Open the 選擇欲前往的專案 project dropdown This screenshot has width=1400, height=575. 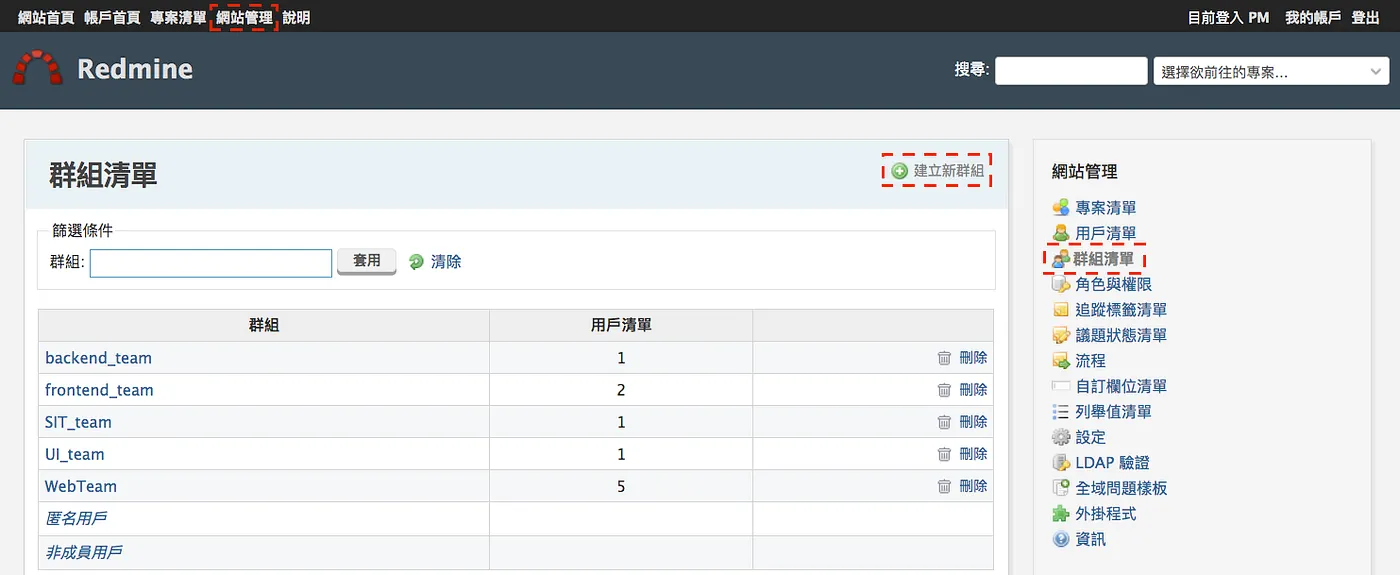pyautogui.click(x=1271, y=71)
